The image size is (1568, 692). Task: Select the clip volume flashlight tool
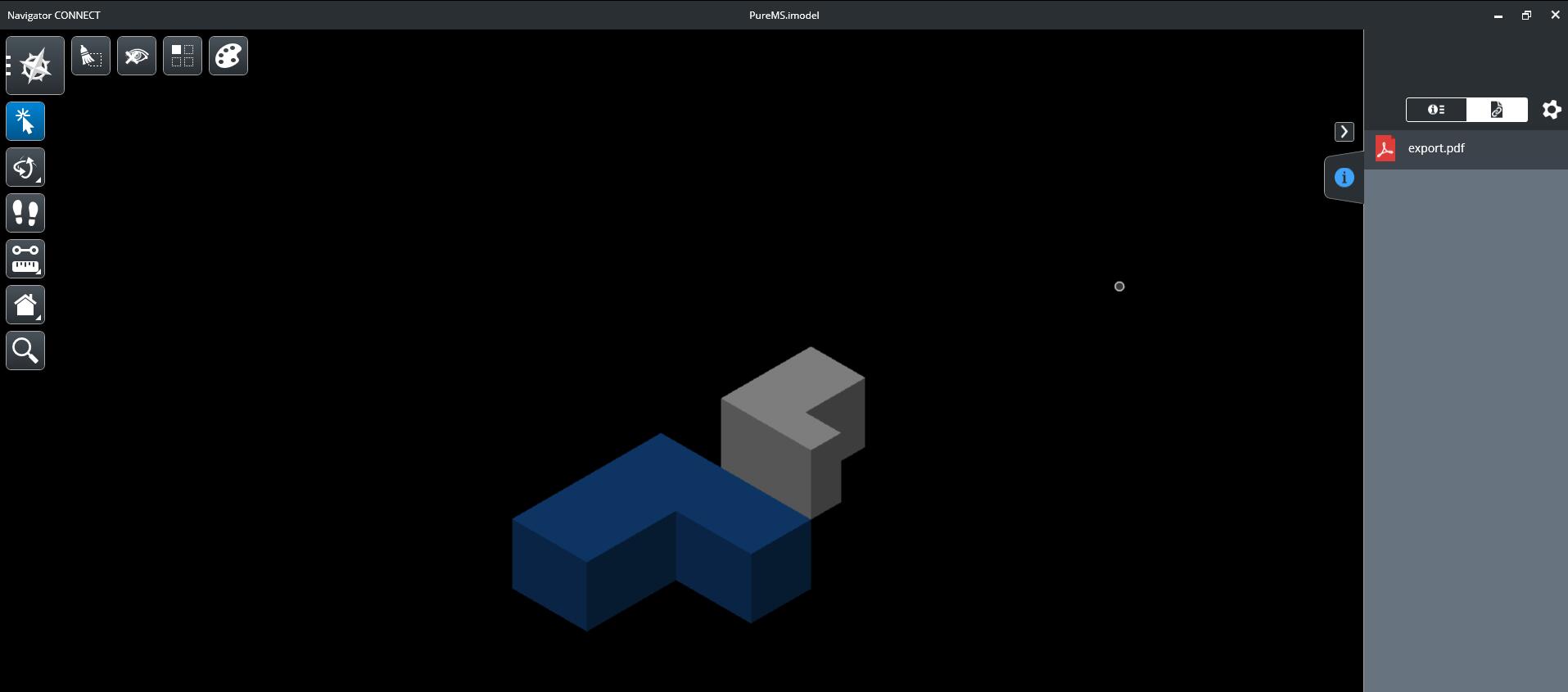(x=91, y=57)
